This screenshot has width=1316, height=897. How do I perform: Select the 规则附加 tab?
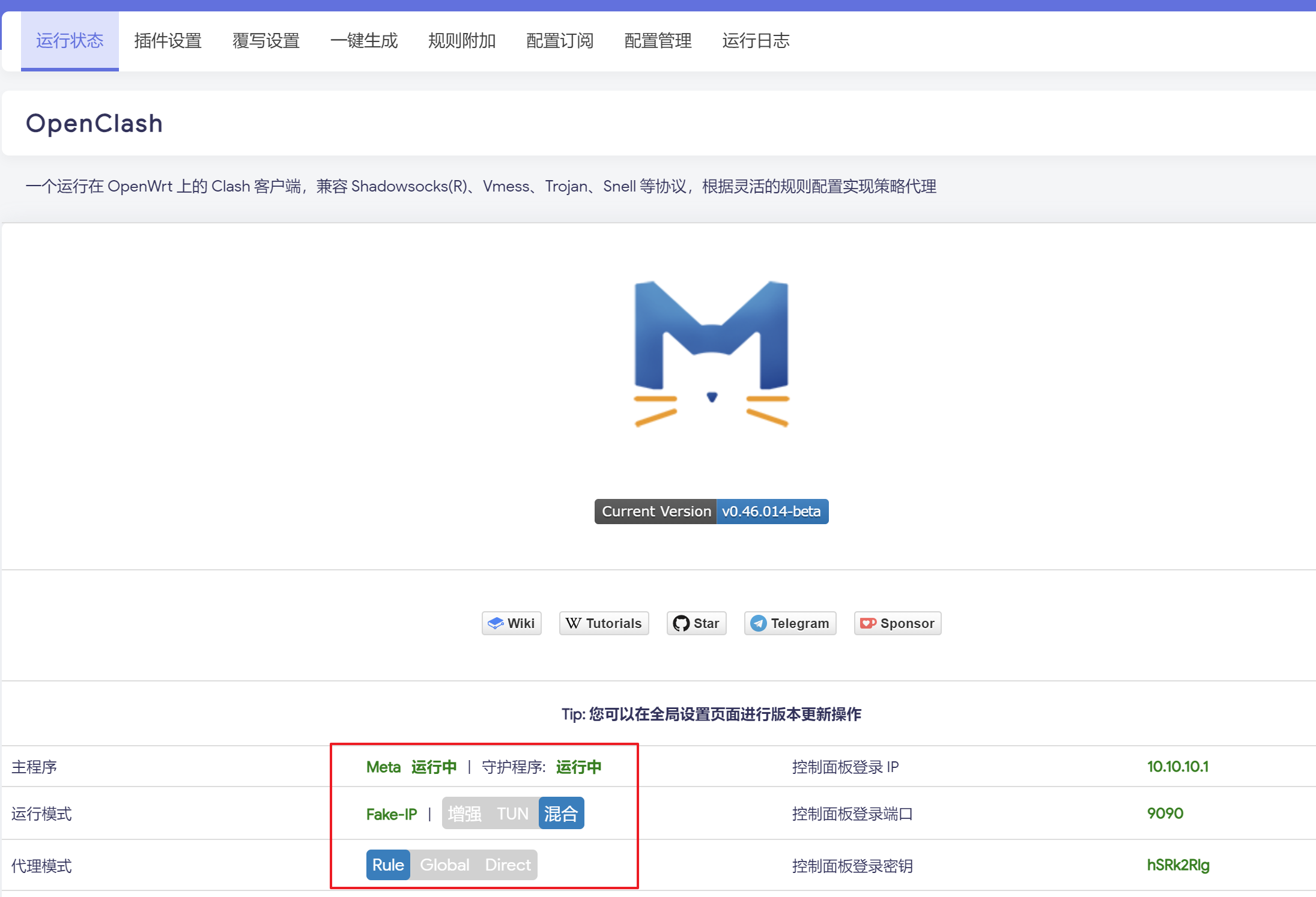click(x=462, y=41)
